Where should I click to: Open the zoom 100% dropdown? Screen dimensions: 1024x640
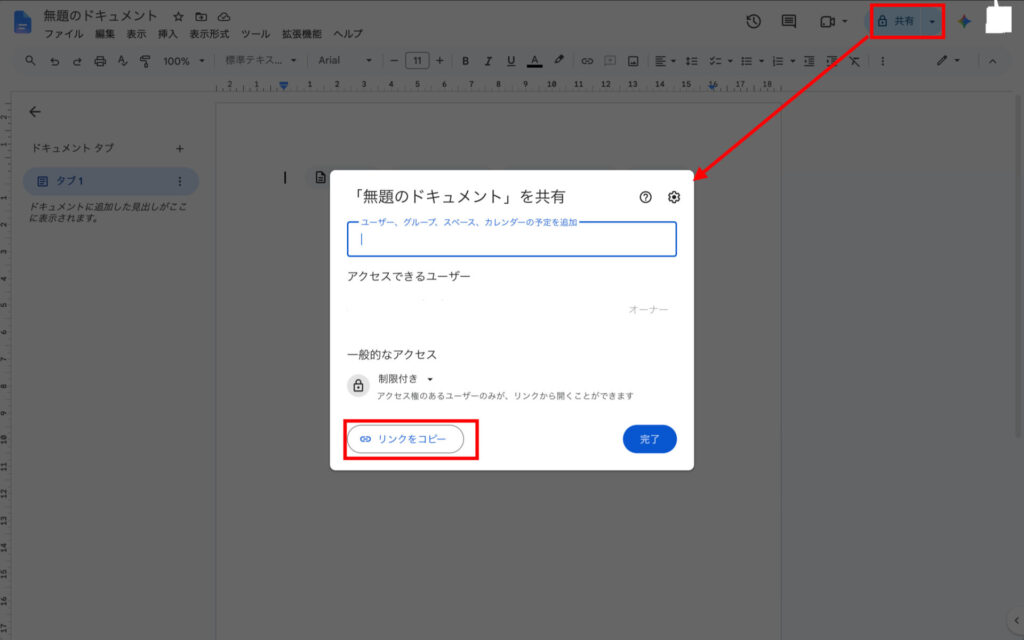[x=184, y=61]
